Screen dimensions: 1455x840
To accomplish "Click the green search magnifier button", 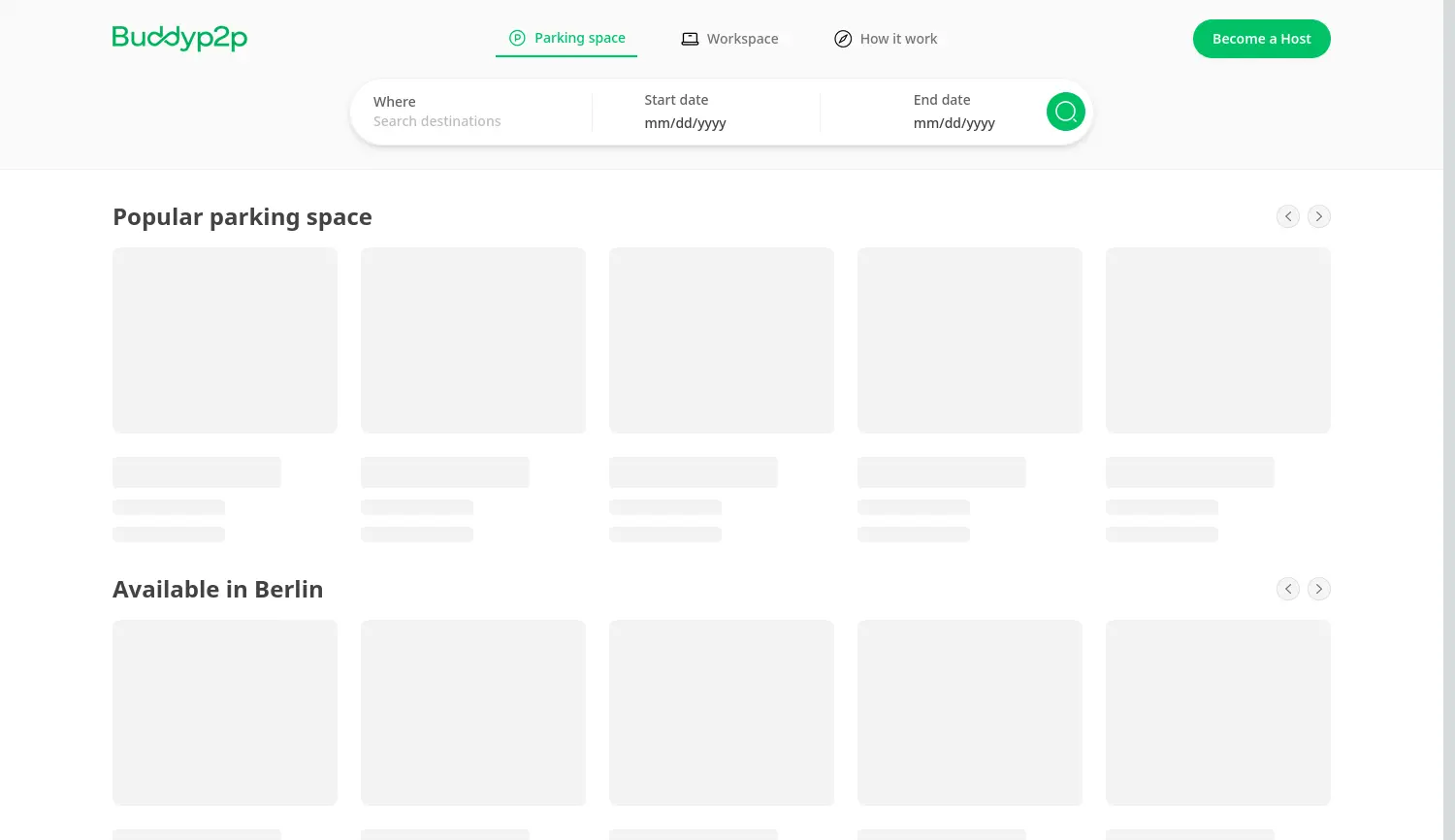I will coord(1065,112).
